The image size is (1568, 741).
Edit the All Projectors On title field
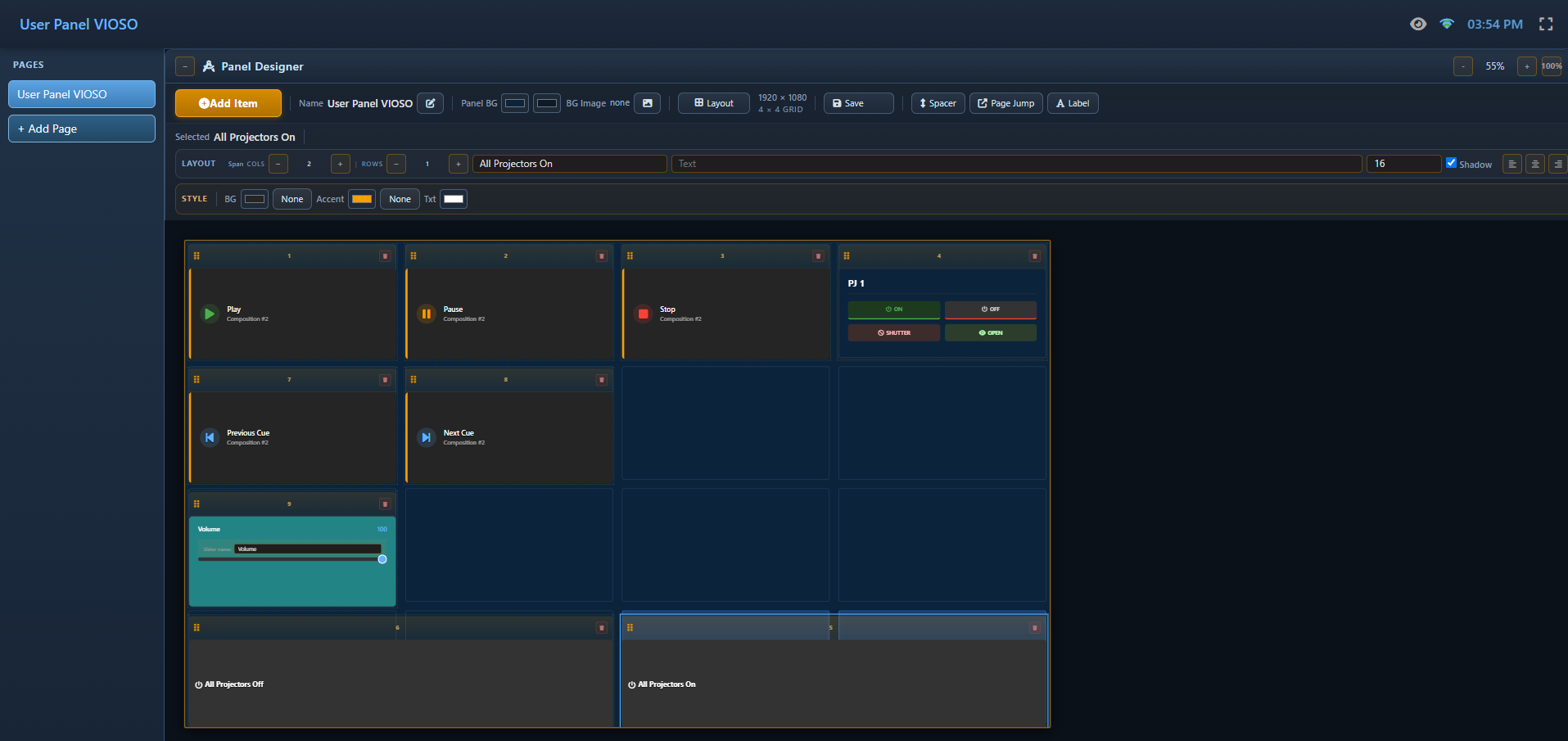(570, 164)
